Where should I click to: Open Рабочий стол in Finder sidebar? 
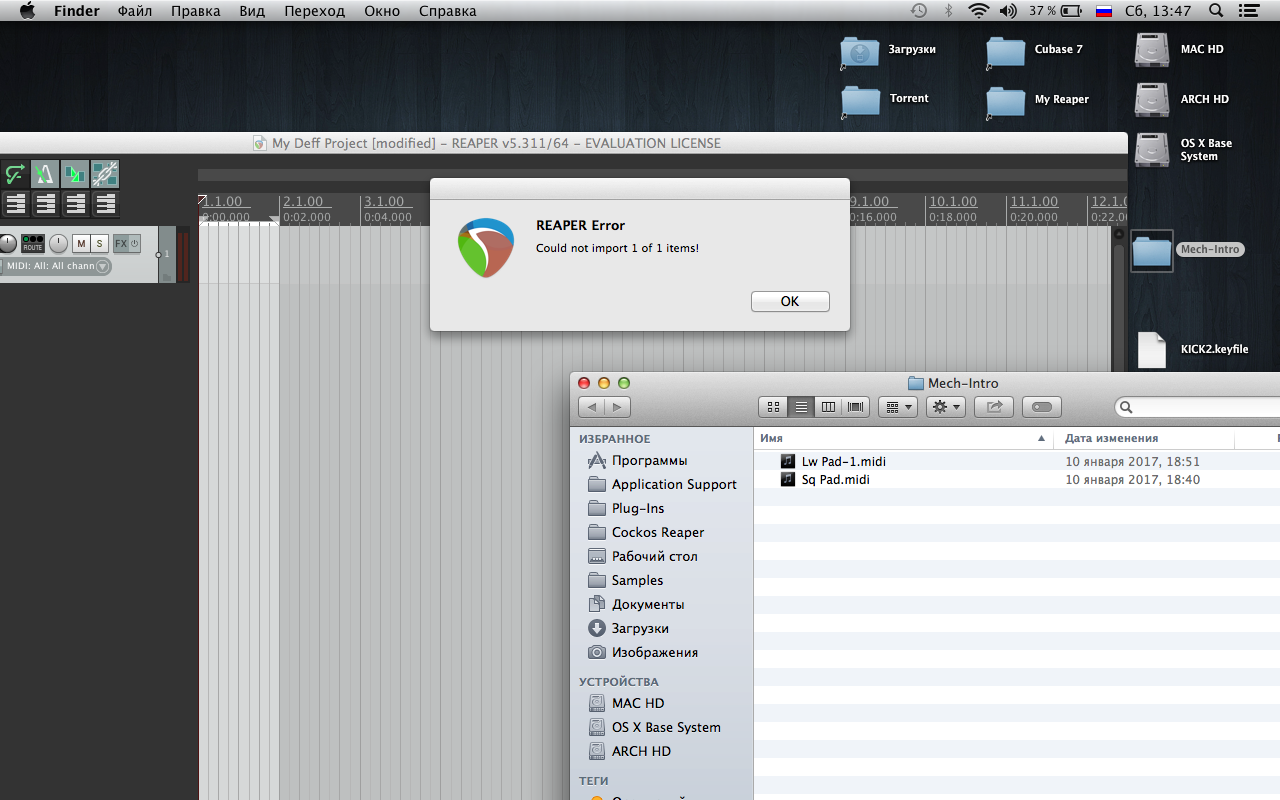(643, 556)
